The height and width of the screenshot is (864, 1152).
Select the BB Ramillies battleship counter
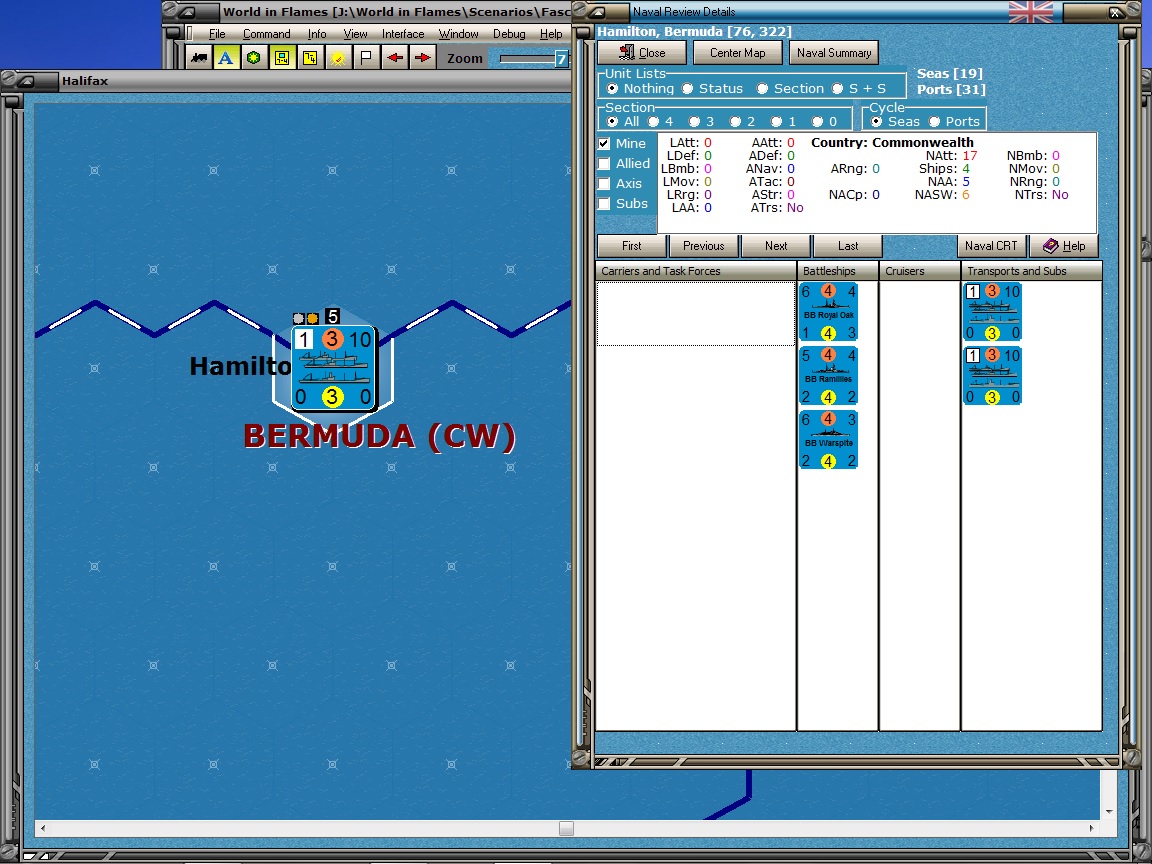828,376
